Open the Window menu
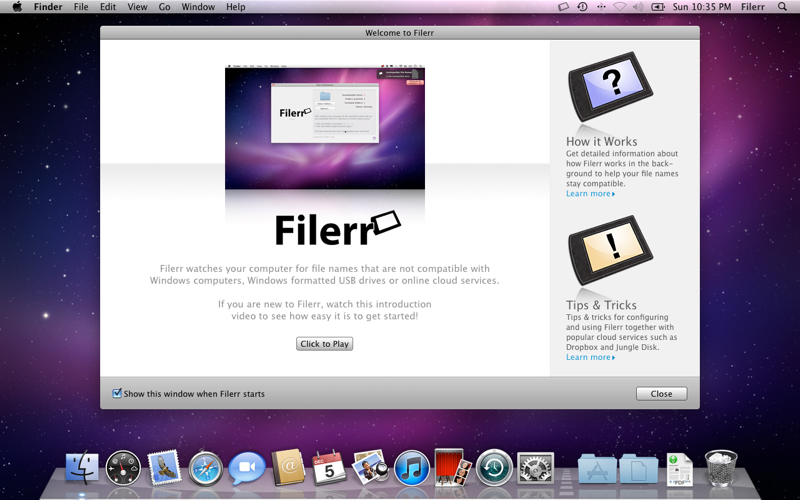 (x=198, y=7)
